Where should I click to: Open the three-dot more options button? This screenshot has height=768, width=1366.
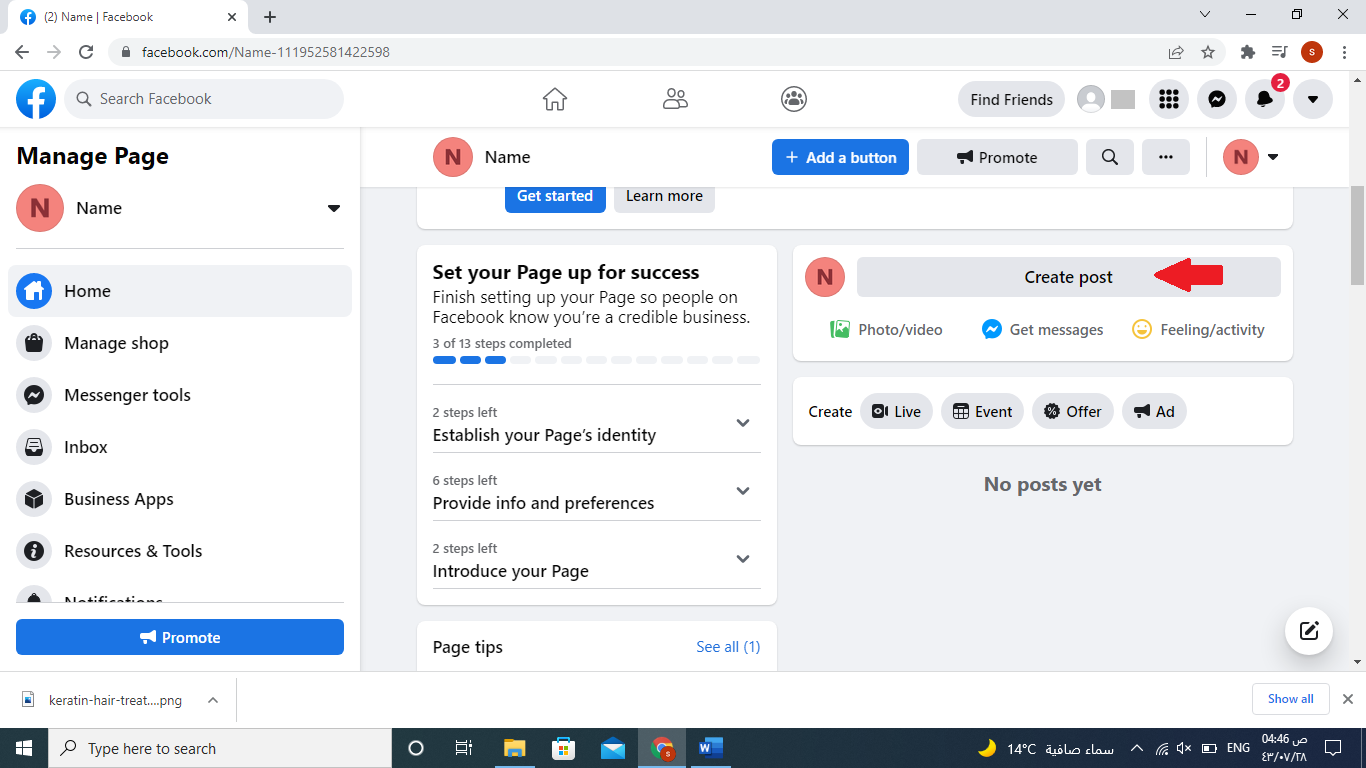pos(1166,157)
